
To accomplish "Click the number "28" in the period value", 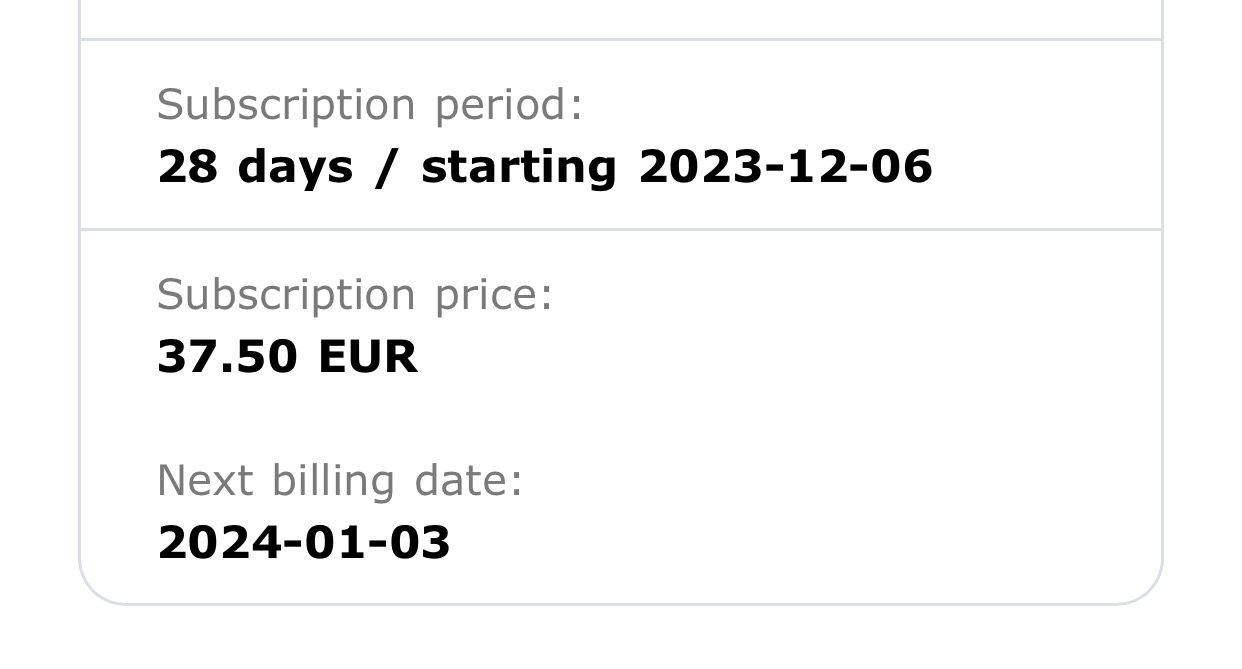I will coord(187,166).
